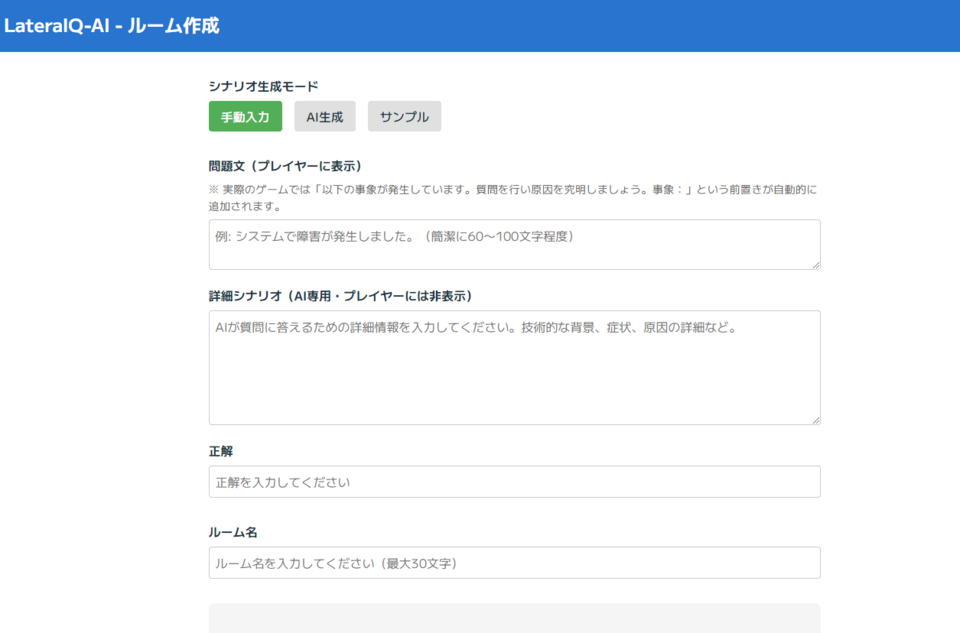Click the LateralQ-AI - ルーム作成 header title

click(111, 26)
